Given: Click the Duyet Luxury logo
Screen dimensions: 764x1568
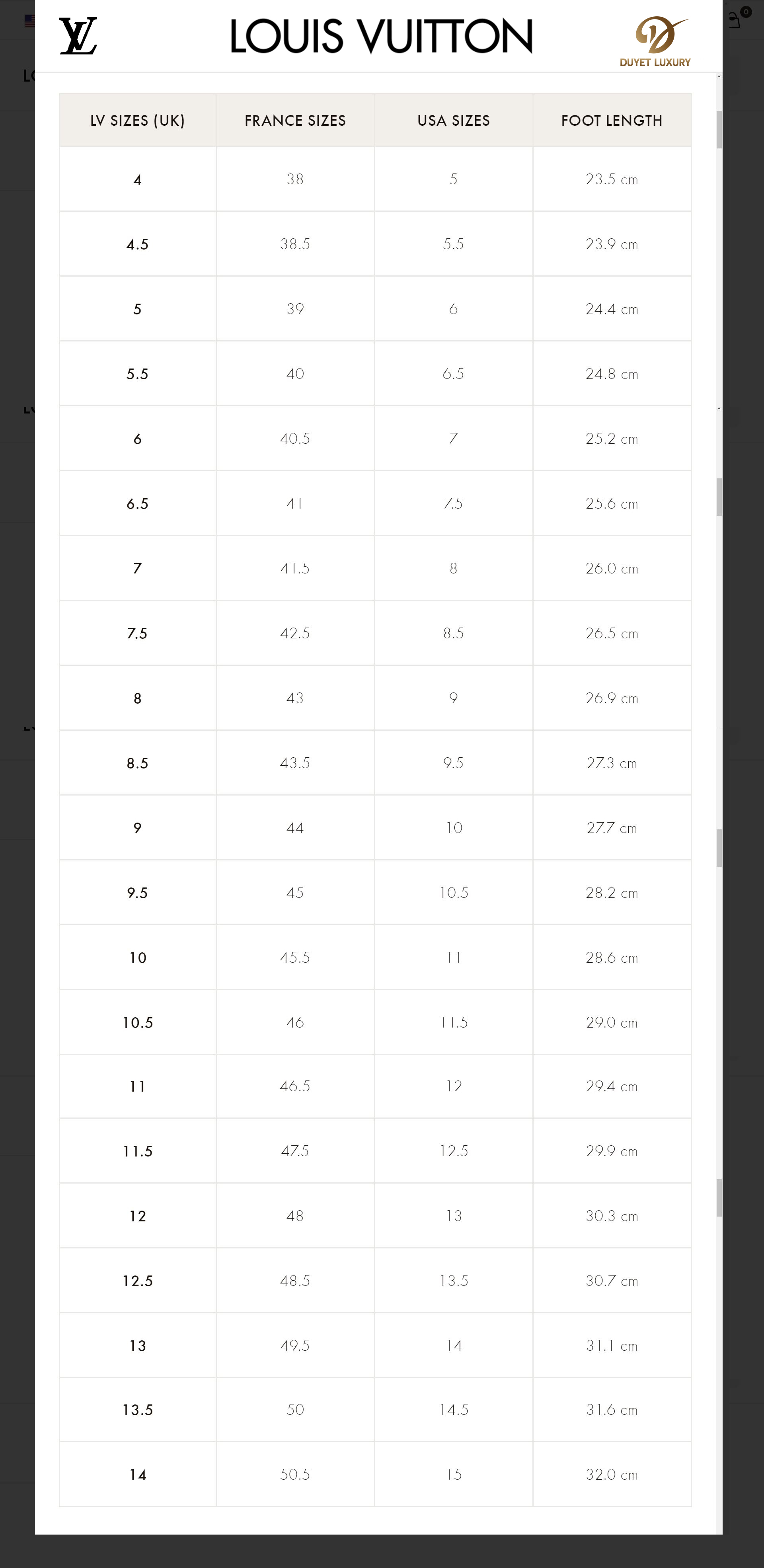Looking at the screenshot, I should click(x=655, y=41).
